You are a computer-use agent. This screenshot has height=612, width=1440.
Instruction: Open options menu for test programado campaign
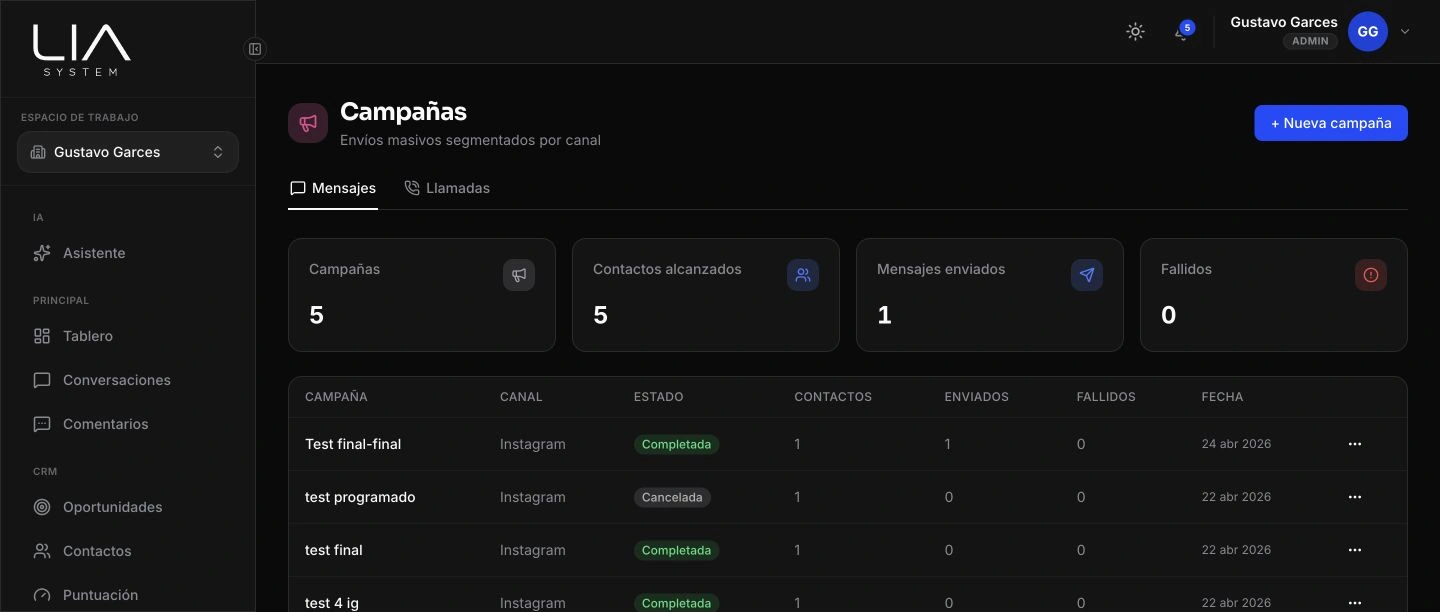(1355, 497)
